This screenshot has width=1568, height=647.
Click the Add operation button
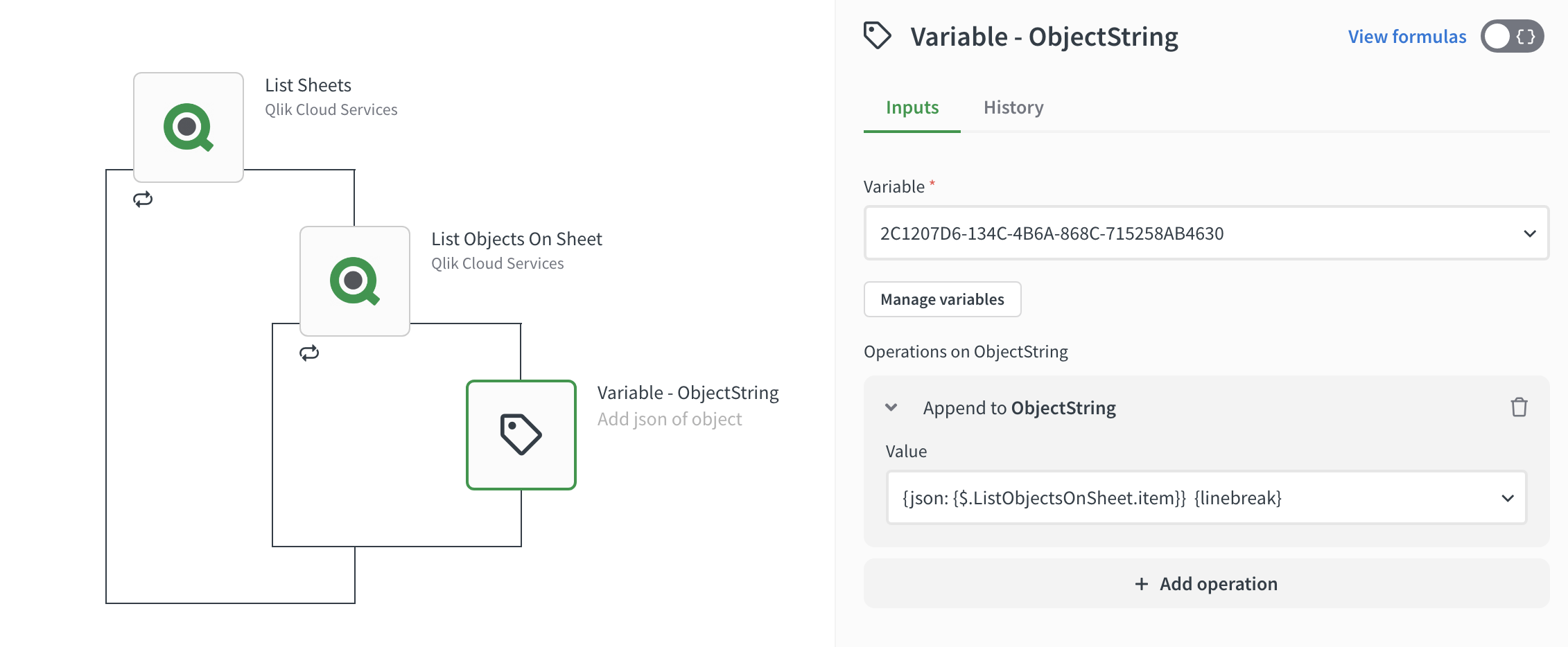(x=1205, y=584)
